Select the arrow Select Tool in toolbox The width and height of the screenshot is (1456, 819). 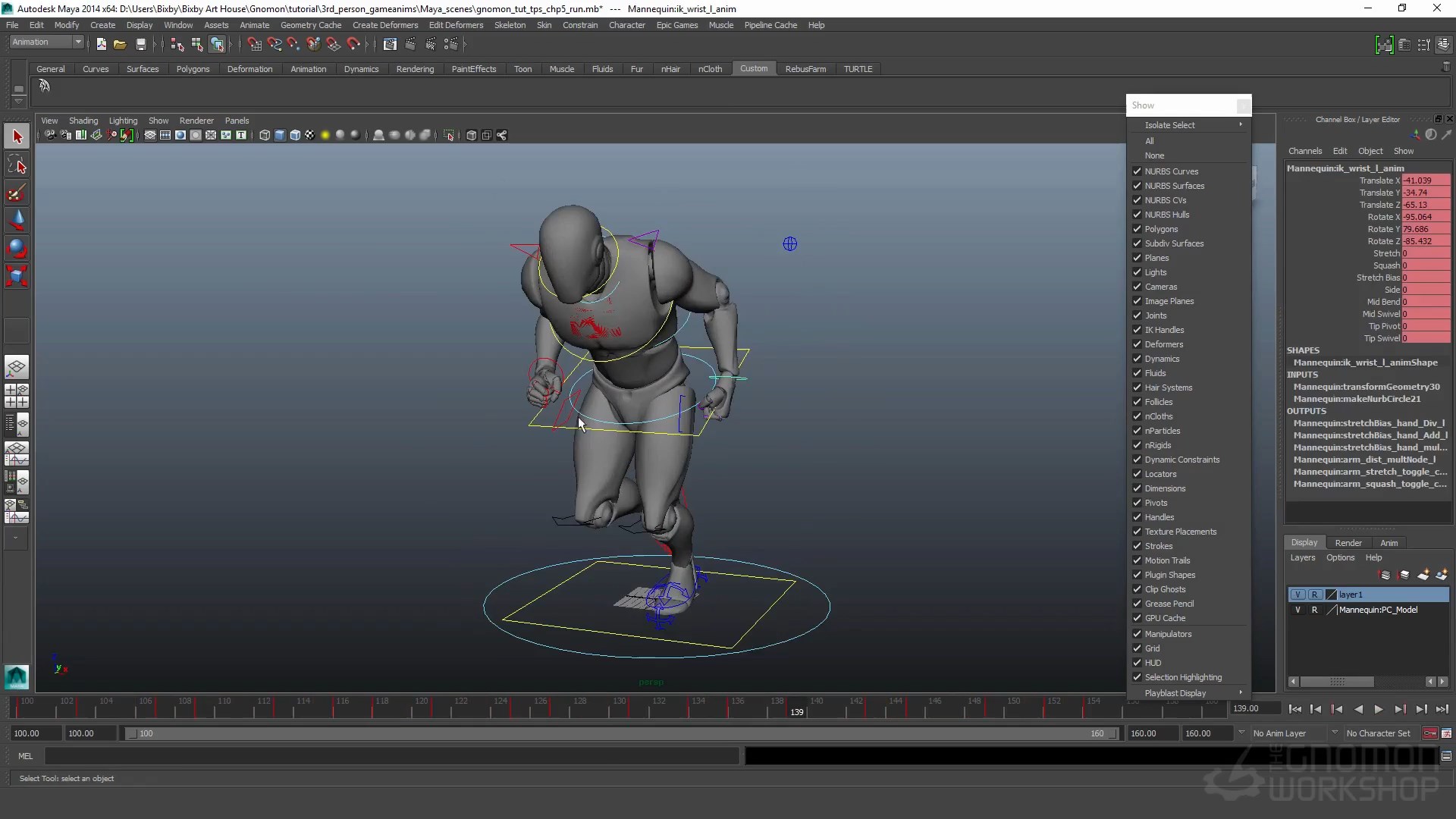coord(17,136)
